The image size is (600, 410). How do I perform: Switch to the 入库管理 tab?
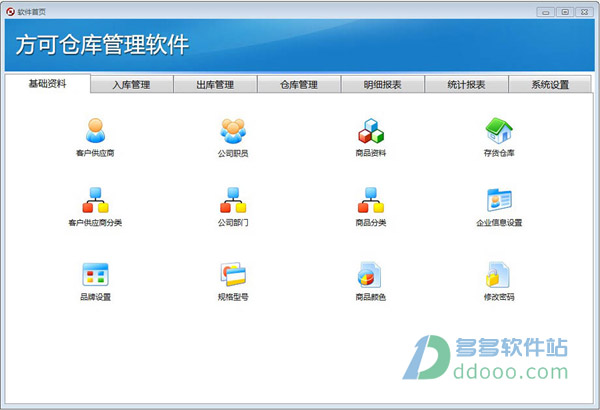click(131, 85)
